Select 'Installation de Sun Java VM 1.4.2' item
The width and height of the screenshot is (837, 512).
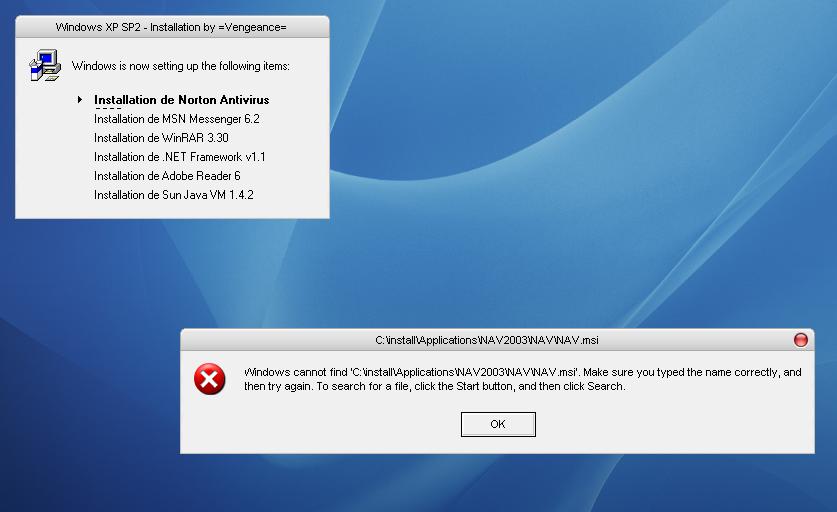[173, 195]
